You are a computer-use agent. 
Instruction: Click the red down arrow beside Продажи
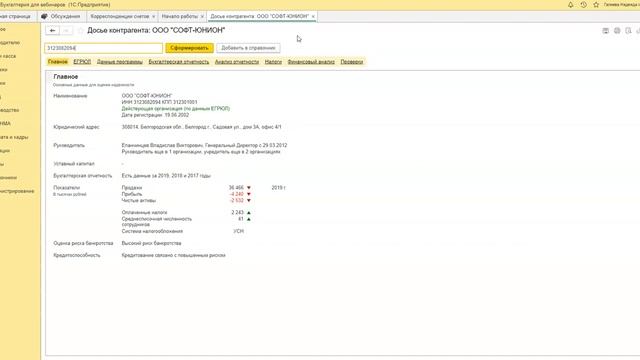pyautogui.click(x=249, y=188)
